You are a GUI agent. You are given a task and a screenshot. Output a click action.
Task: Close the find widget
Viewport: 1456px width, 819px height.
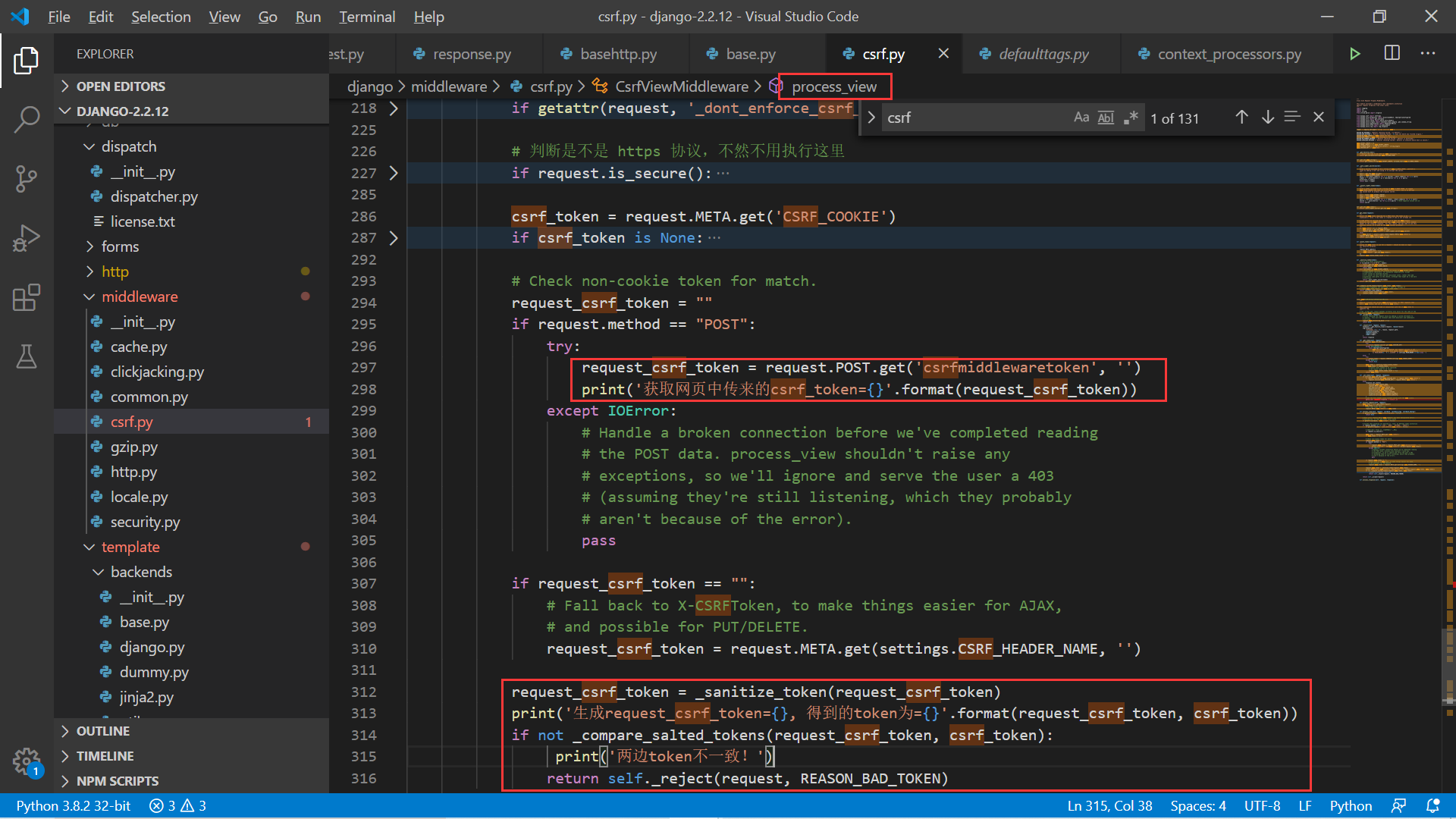click(1319, 118)
